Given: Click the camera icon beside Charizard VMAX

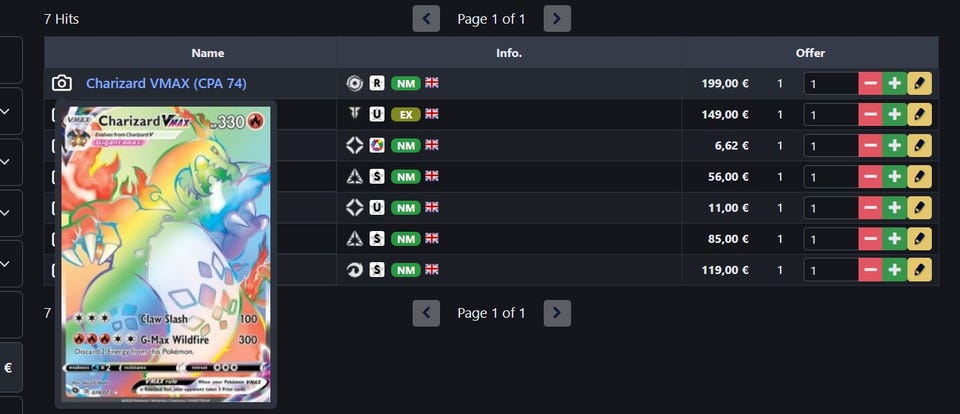Looking at the screenshot, I should [61, 83].
